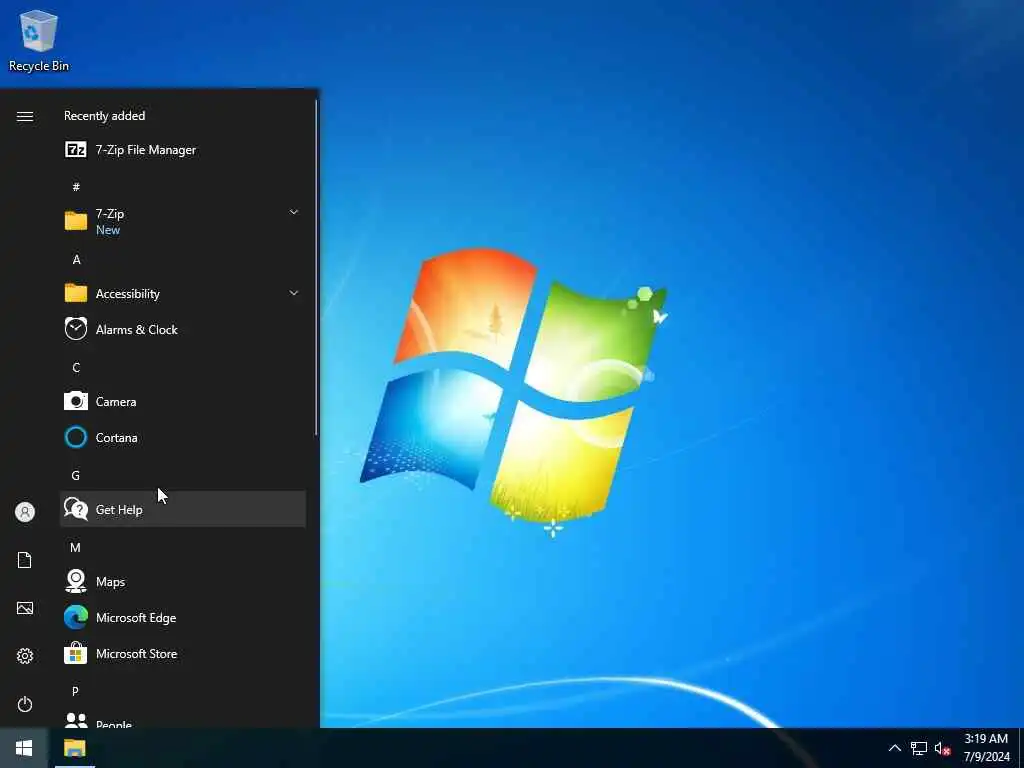Open the Recycle Bin desktop icon

[39, 41]
